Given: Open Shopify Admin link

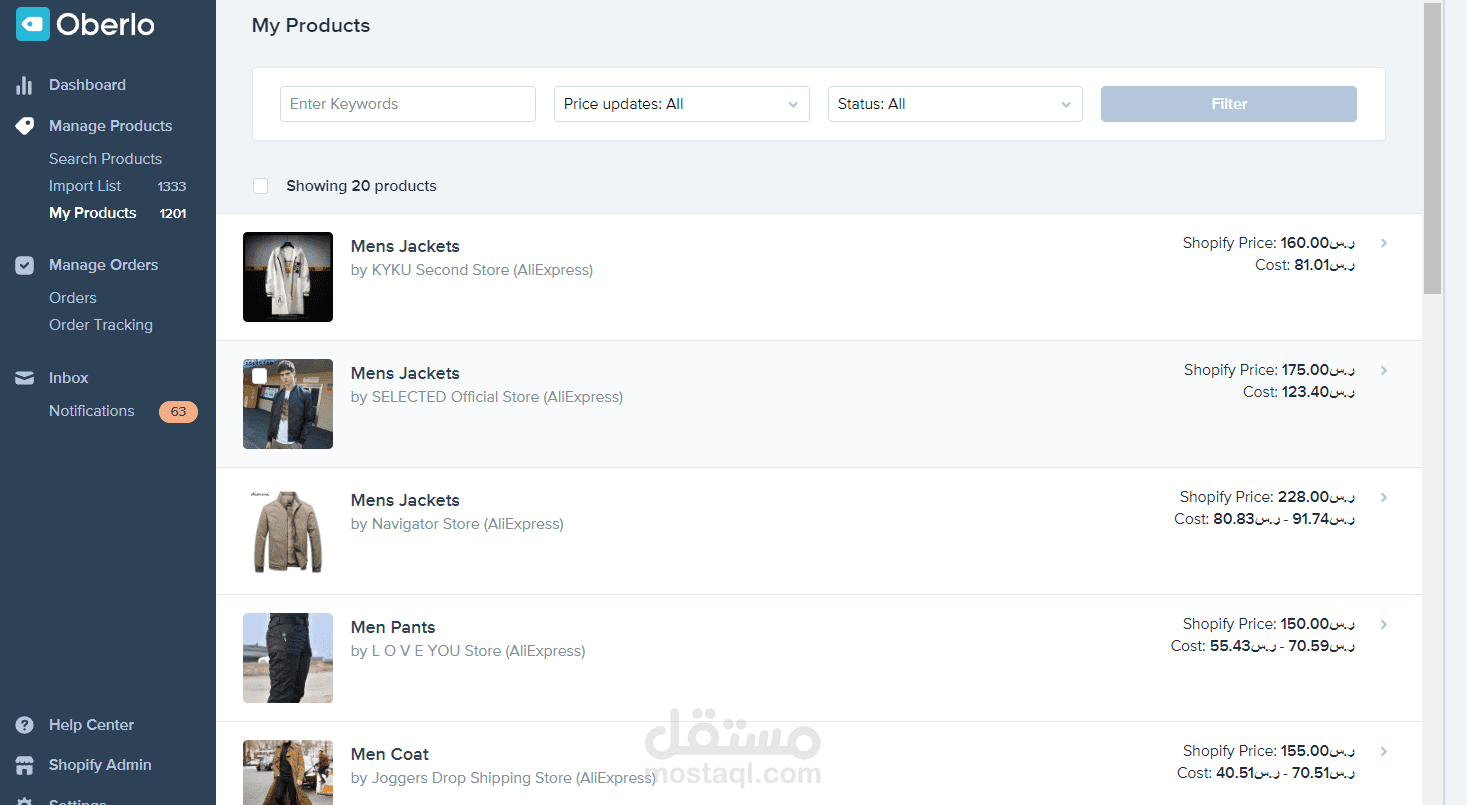Looking at the screenshot, I should pyautogui.click(x=100, y=765).
